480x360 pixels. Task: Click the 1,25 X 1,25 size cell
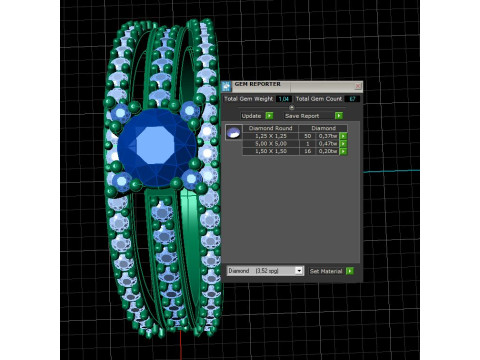pyautogui.click(x=270, y=136)
